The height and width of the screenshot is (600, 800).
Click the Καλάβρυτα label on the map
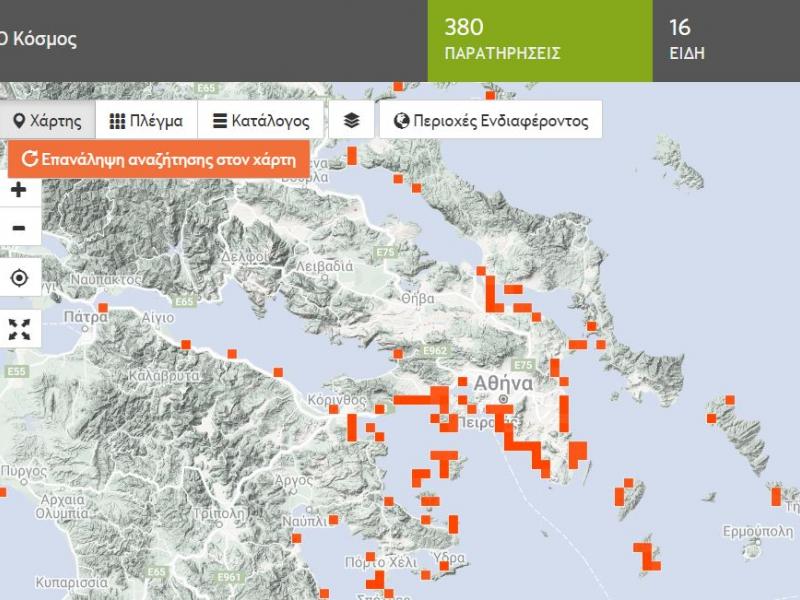pos(162,376)
